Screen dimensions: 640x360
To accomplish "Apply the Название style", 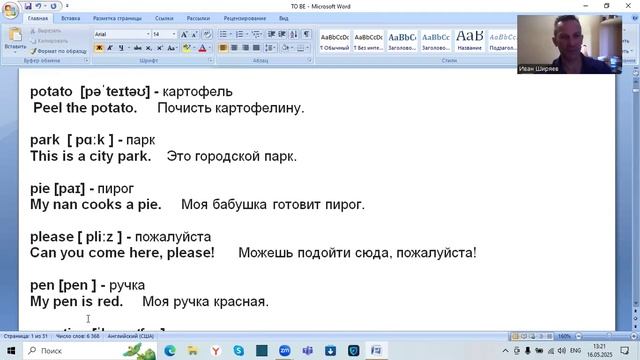I will pos(469,41).
